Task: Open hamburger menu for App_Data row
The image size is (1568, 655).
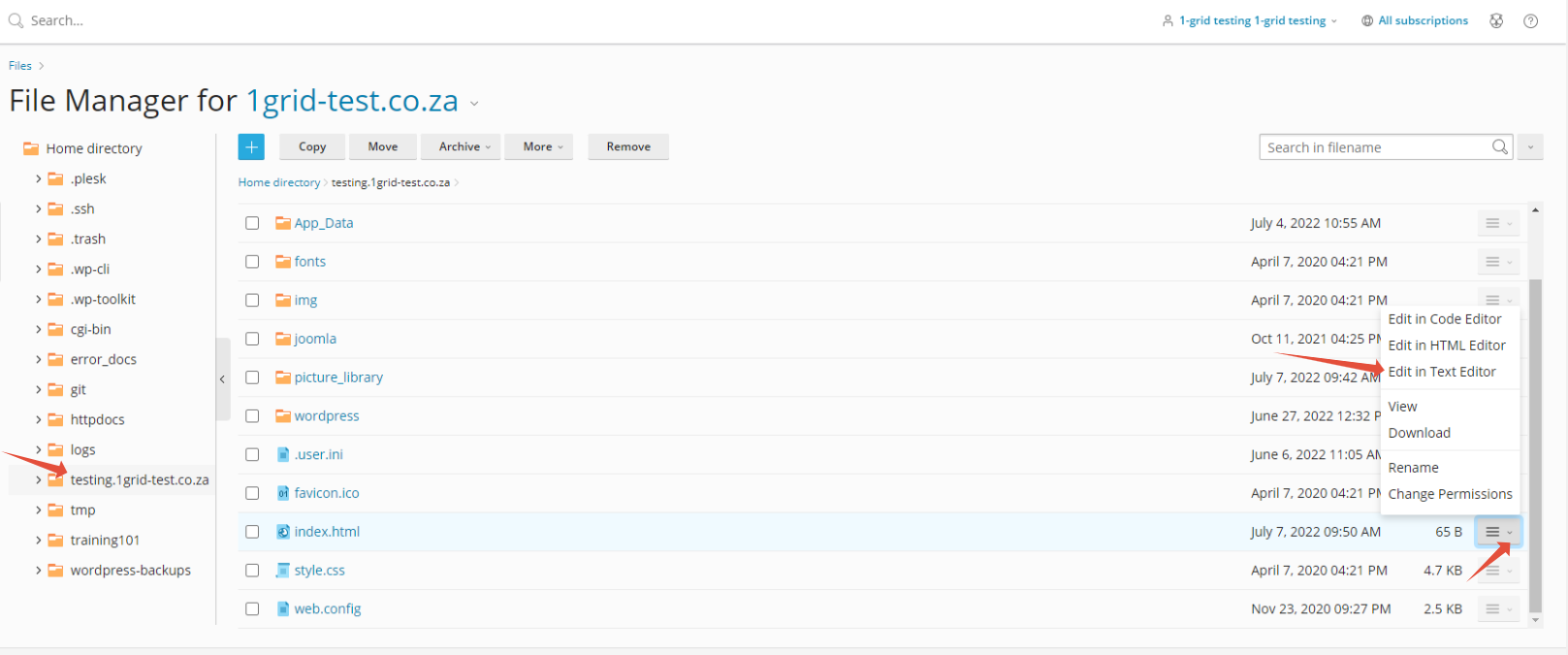Action: pyautogui.click(x=1498, y=223)
